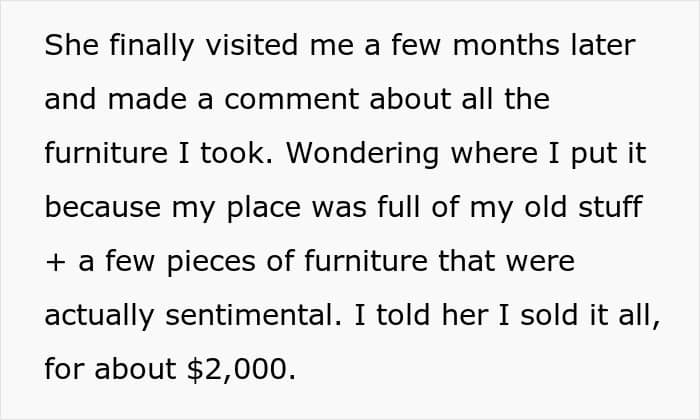This screenshot has height=420, width=700.
Task: Click the word "visited"
Action: click(x=251, y=45)
